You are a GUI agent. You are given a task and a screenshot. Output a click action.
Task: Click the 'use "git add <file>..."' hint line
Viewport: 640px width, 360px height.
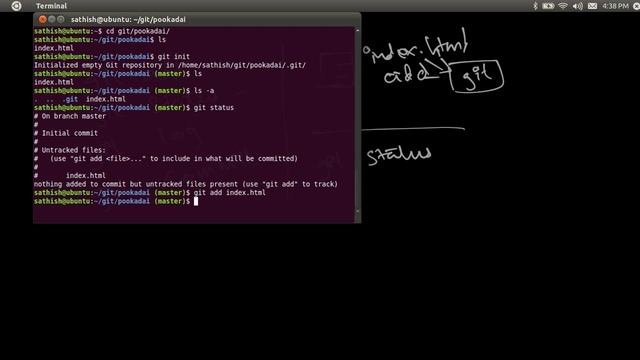[x=166, y=159]
